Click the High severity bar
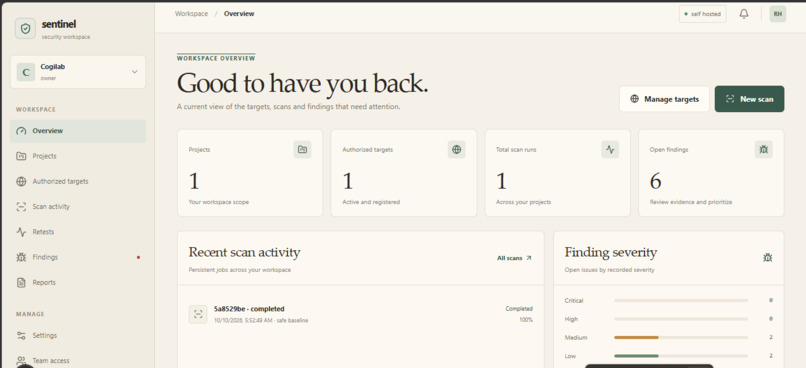Viewport: 806px width, 368px height. click(681, 319)
